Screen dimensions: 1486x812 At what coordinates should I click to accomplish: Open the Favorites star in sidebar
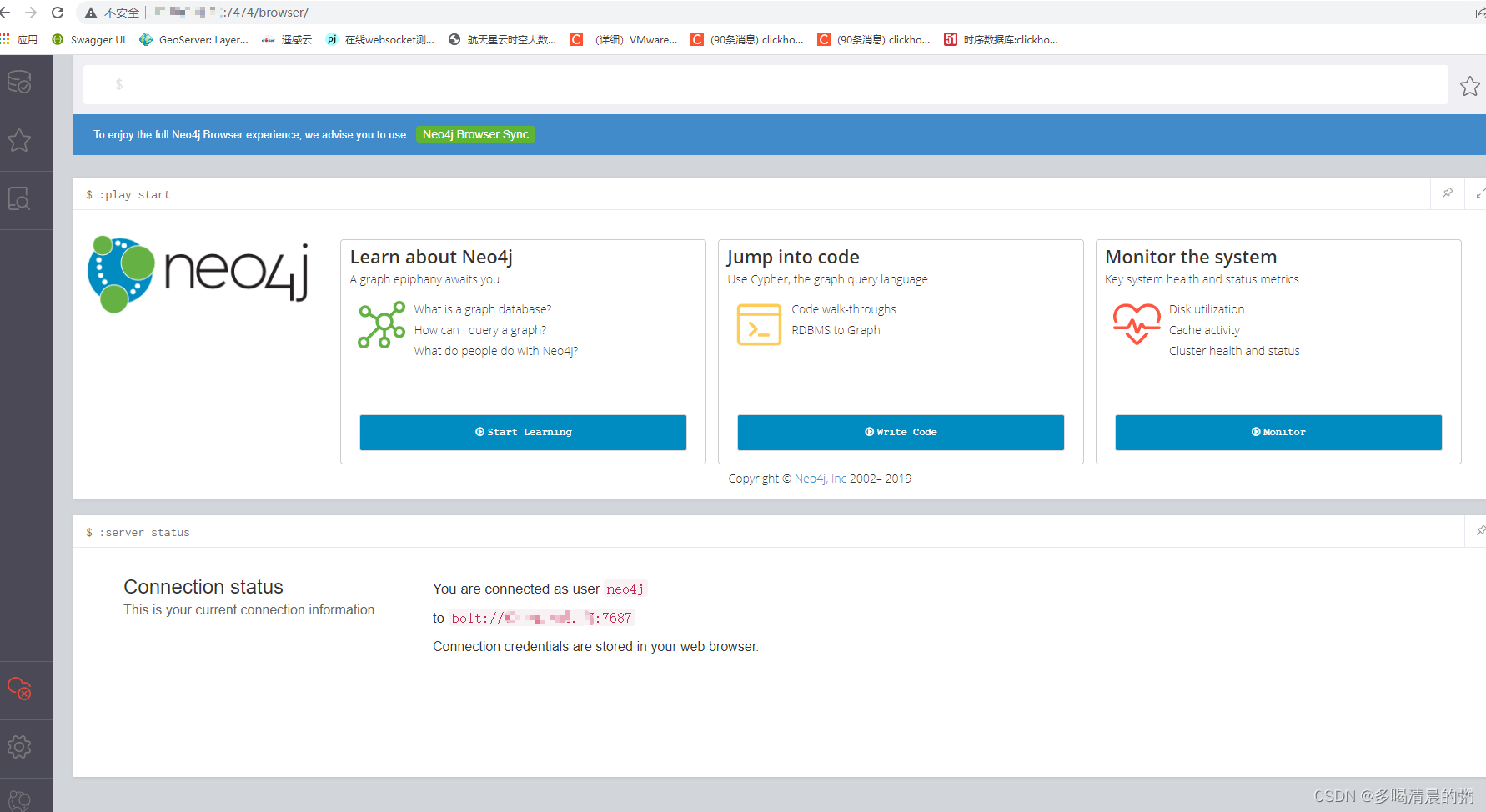19,140
